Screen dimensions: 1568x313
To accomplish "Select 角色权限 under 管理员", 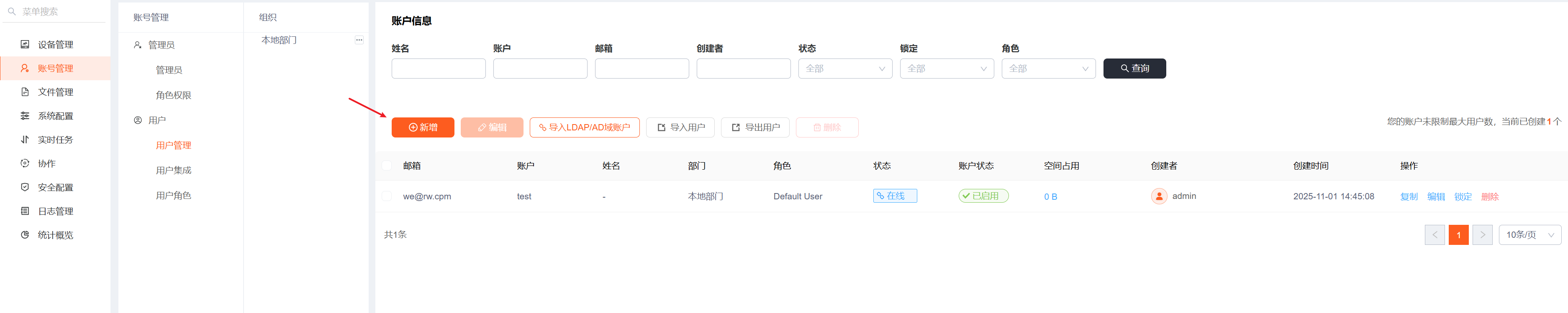I will click(174, 95).
